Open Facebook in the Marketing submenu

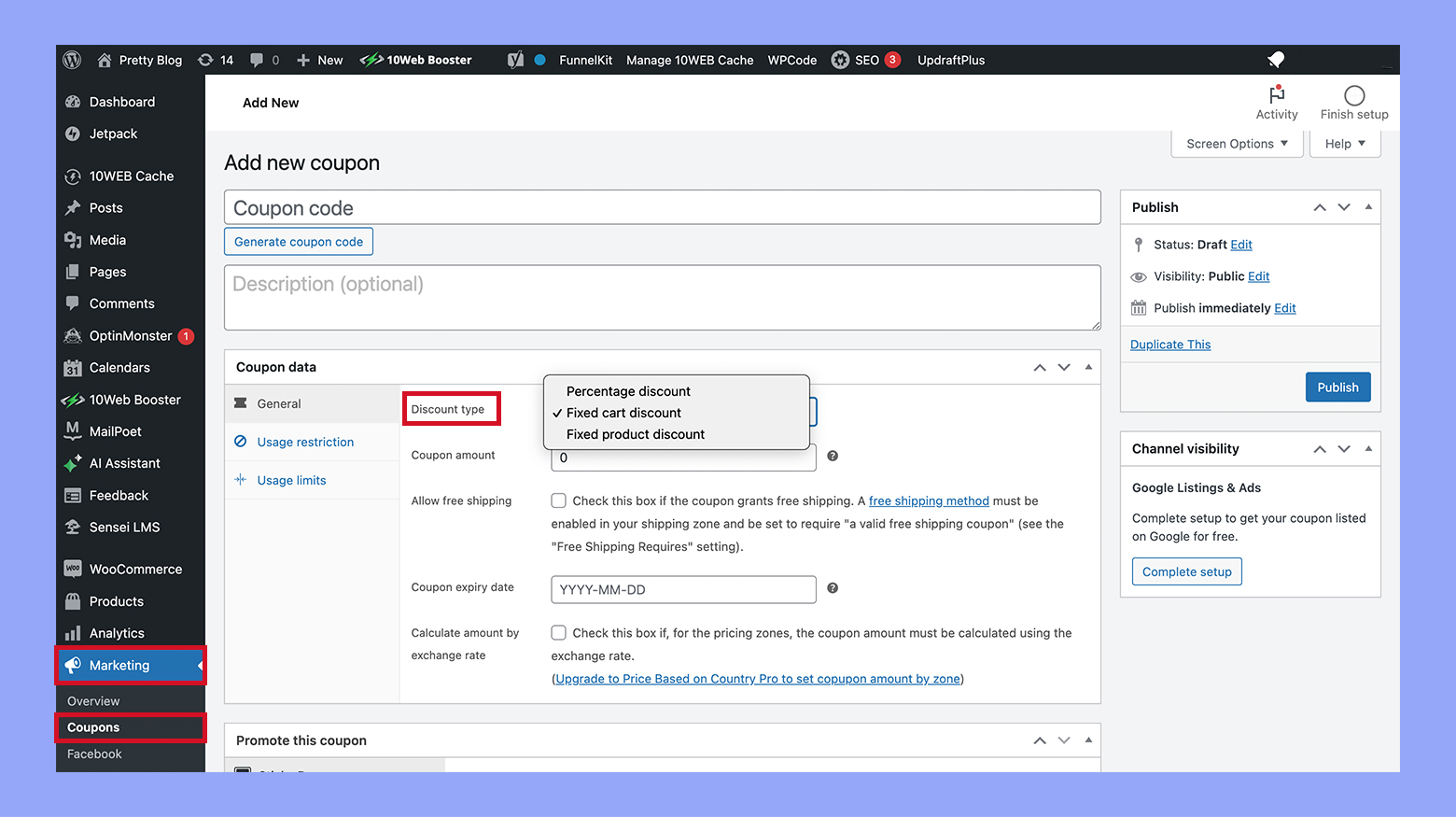[94, 754]
